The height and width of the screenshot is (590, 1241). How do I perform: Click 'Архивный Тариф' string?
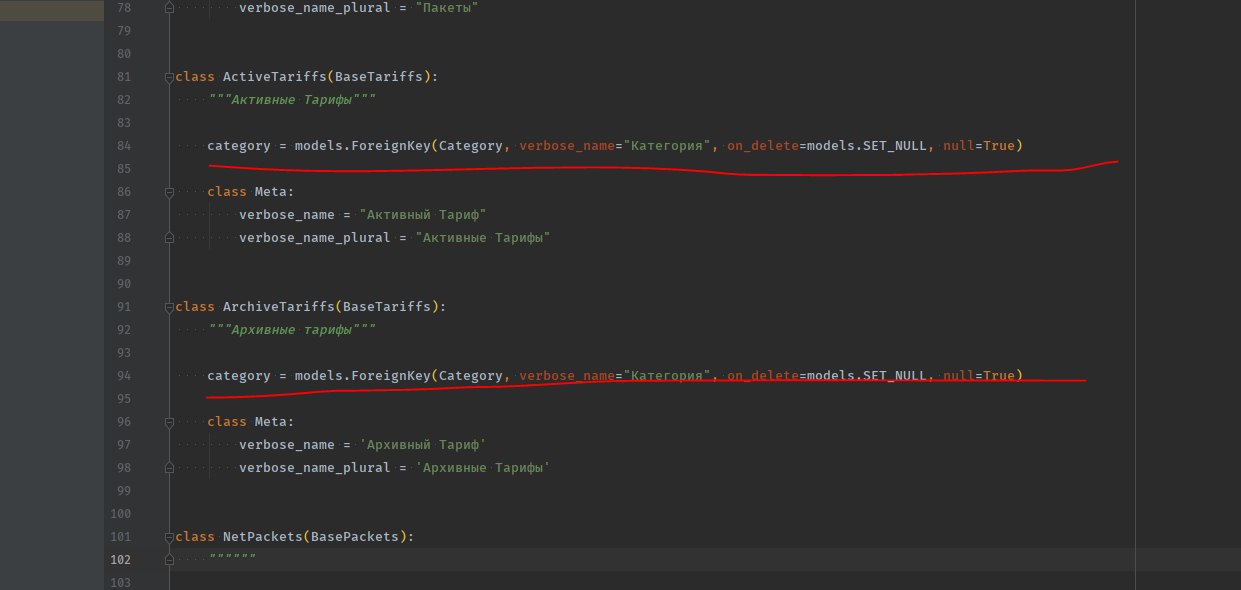423,445
